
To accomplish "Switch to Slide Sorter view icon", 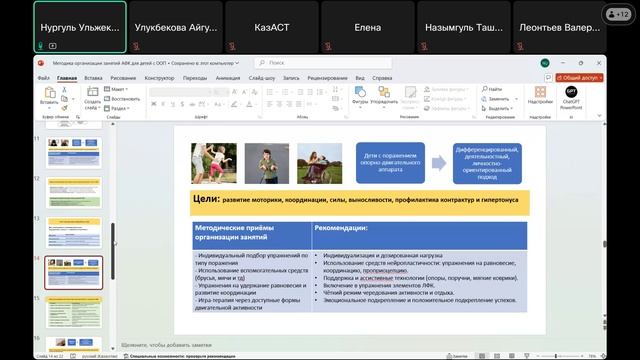I will [x=497, y=356].
